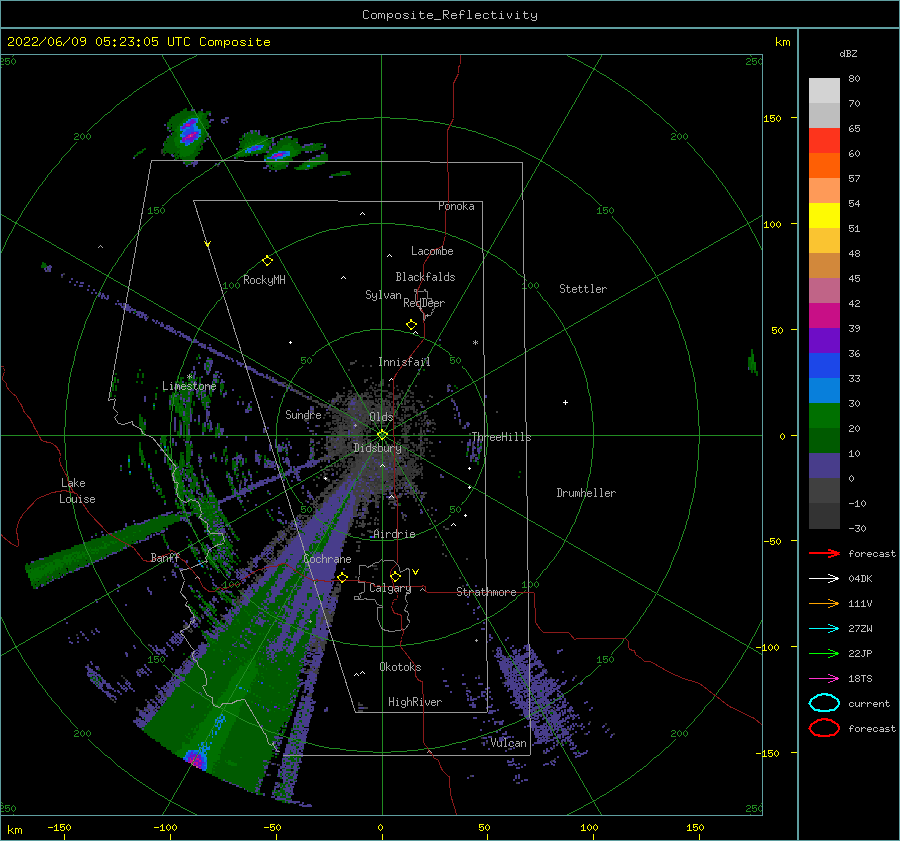Click the Stettler label
This screenshot has height=841, width=900.
click(583, 289)
